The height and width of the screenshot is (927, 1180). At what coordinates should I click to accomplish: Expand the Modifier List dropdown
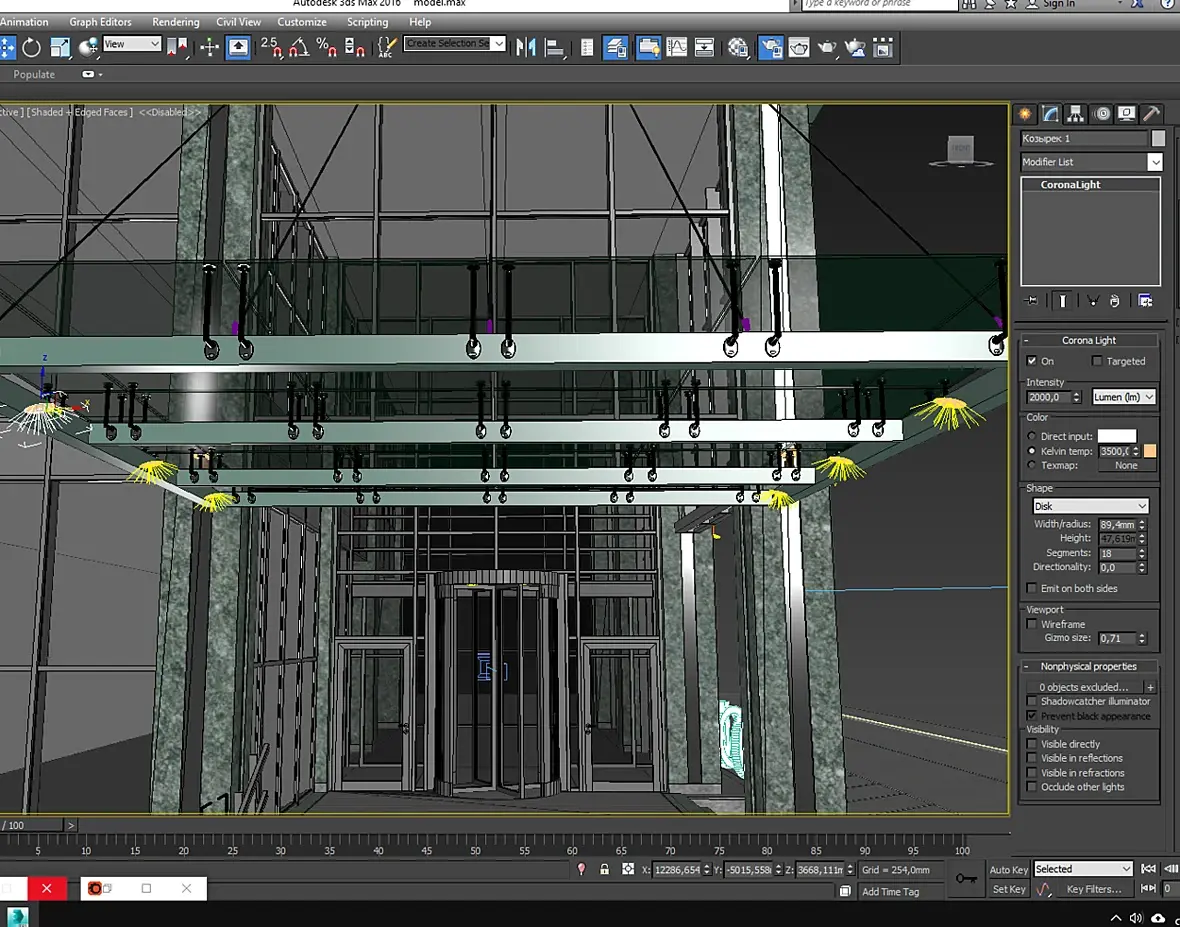pyautogui.click(x=1155, y=162)
